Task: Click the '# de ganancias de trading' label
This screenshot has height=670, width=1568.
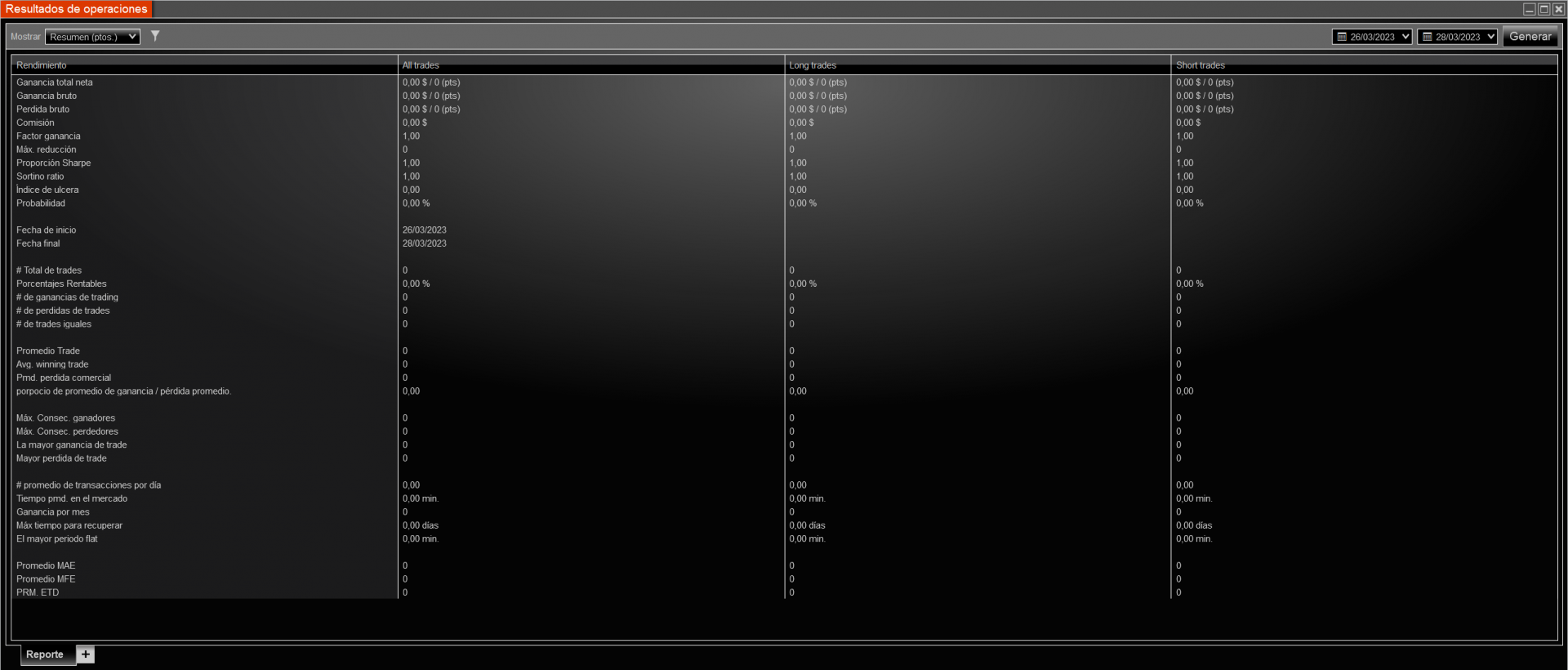Action: (67, 297)
